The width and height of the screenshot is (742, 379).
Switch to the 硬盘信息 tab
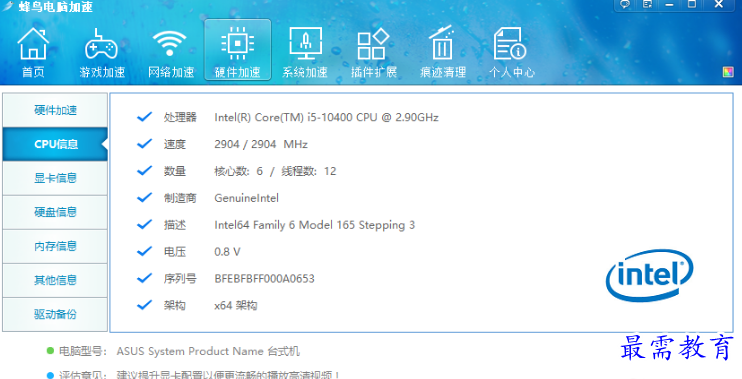click(x=55, y=212)
